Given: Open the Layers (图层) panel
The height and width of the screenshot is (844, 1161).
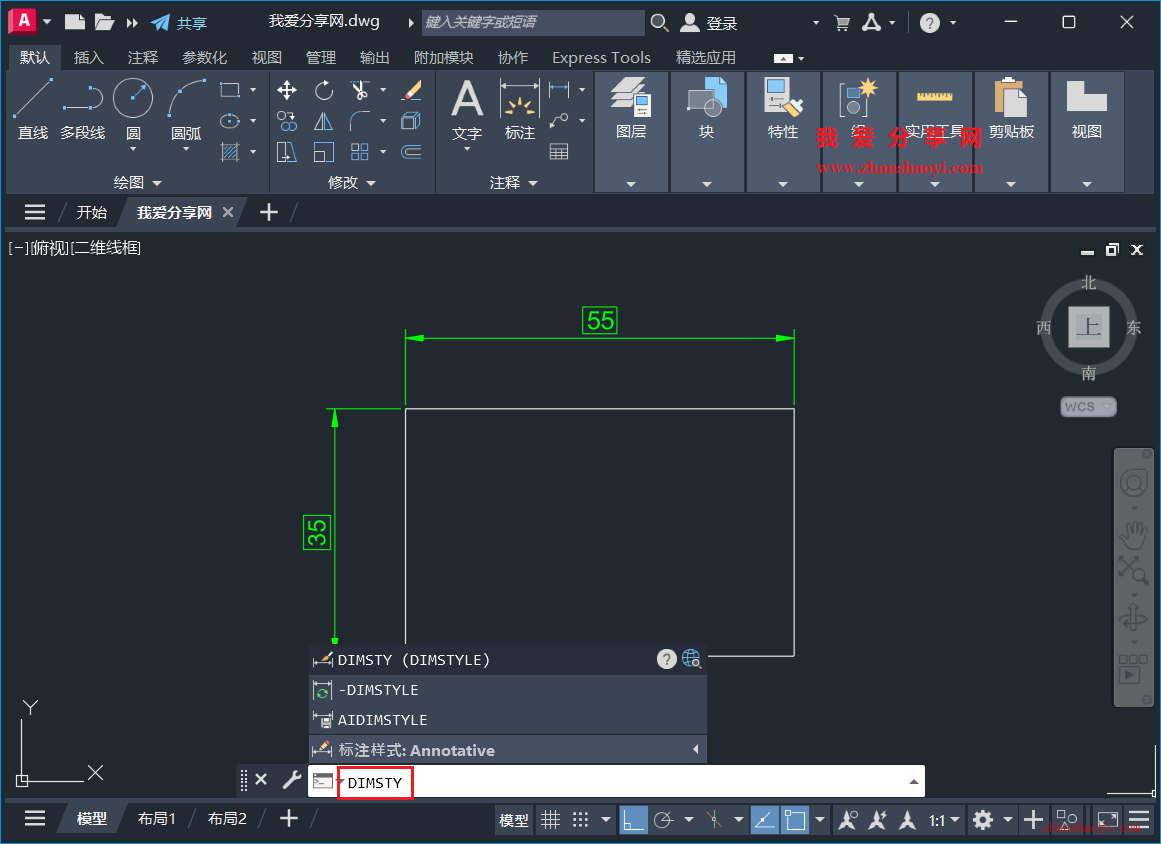Looking at the screenshot, I should (x=631, y=131).
